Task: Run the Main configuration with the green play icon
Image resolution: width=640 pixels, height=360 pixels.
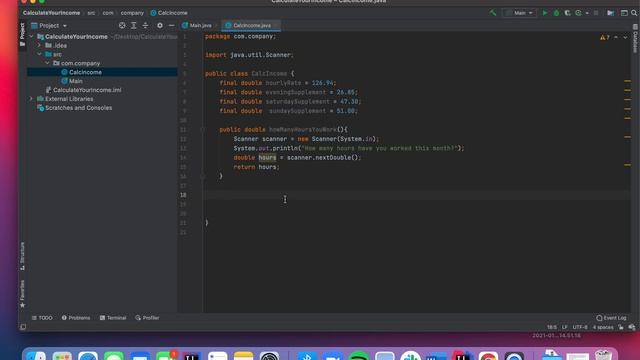Action: (544, 13)
